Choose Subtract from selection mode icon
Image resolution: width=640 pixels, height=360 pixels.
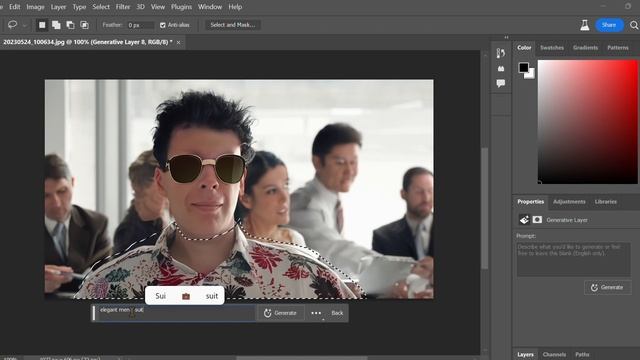70,25
